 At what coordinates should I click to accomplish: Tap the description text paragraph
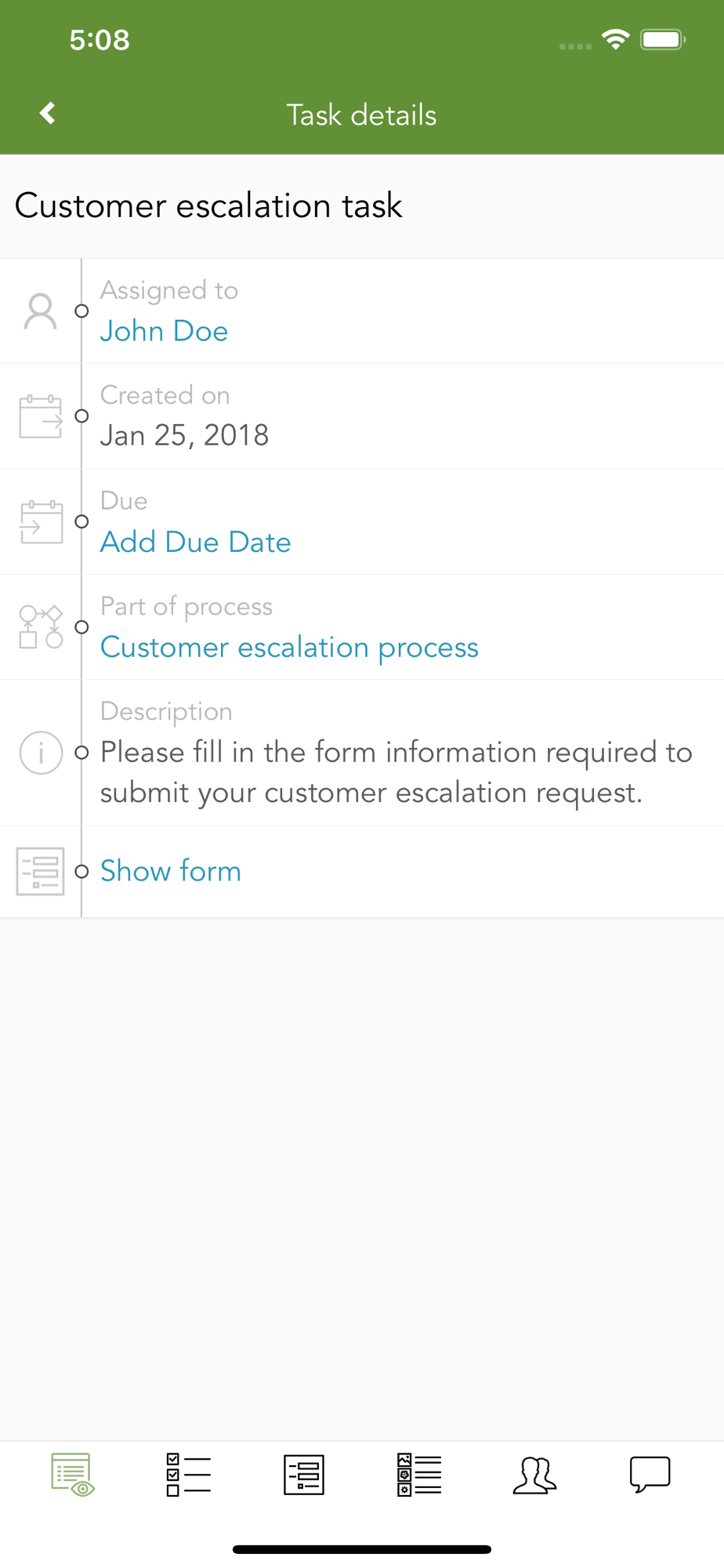pyautogui.click(x=396, y=772)
